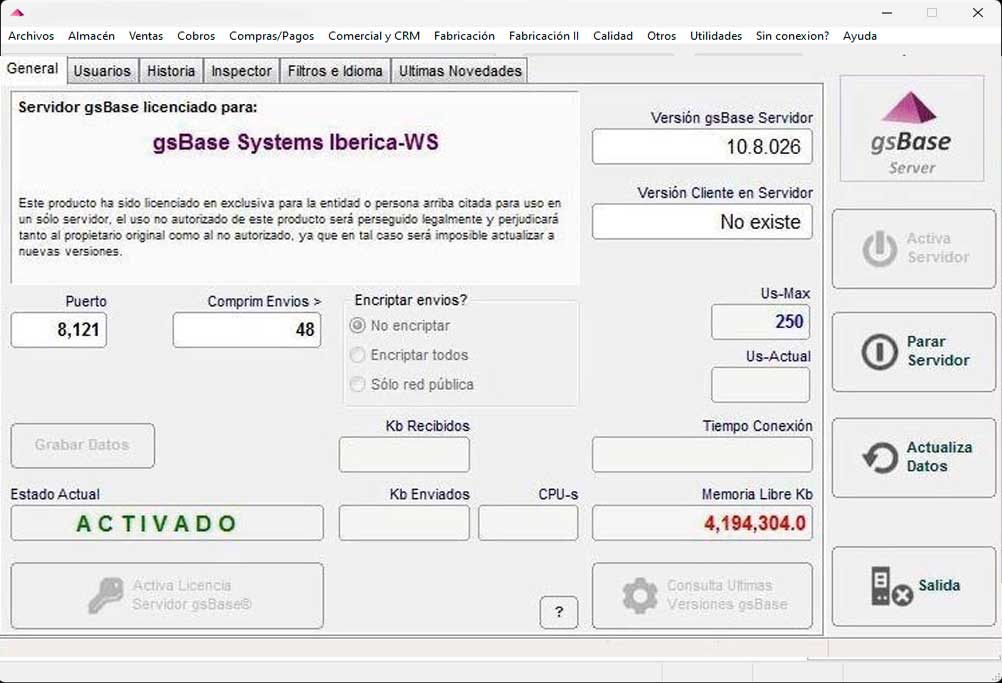Click the Actualiza Datos button label
Image resolution: width=1002 pixels, height=683 pixels.
tap(939, 456)
